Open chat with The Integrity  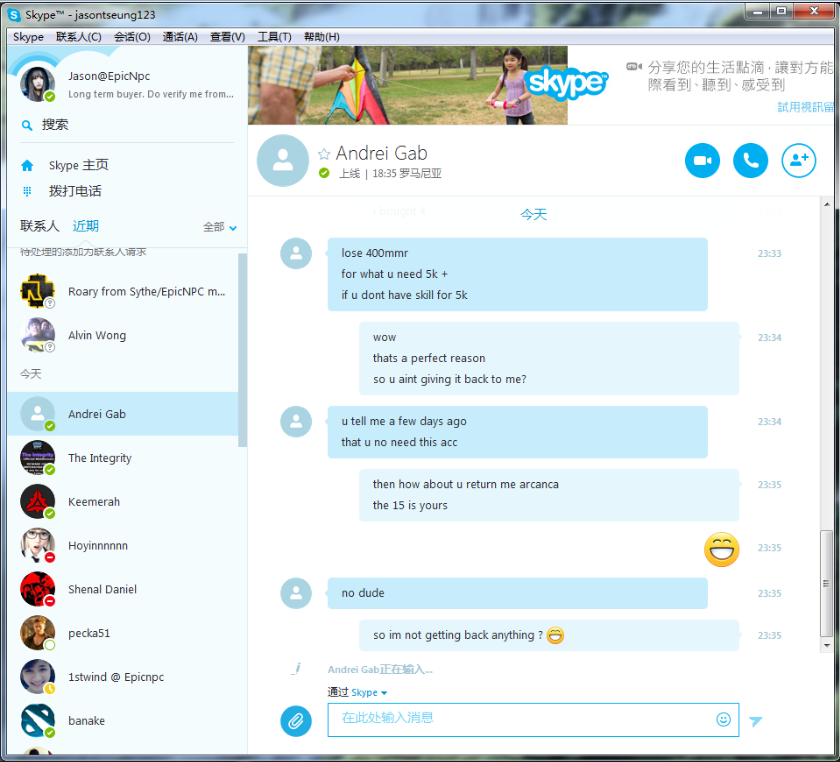123,458
